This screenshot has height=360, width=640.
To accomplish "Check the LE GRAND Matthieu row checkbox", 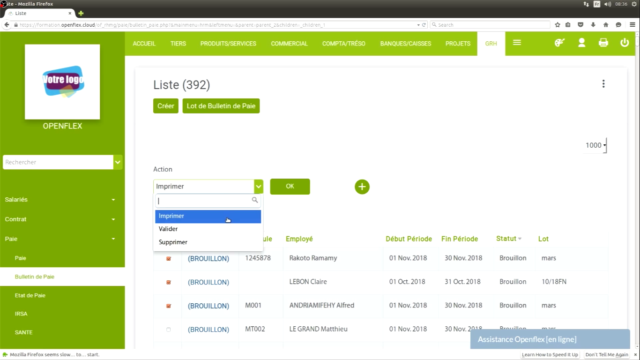I will pos(169,329).
